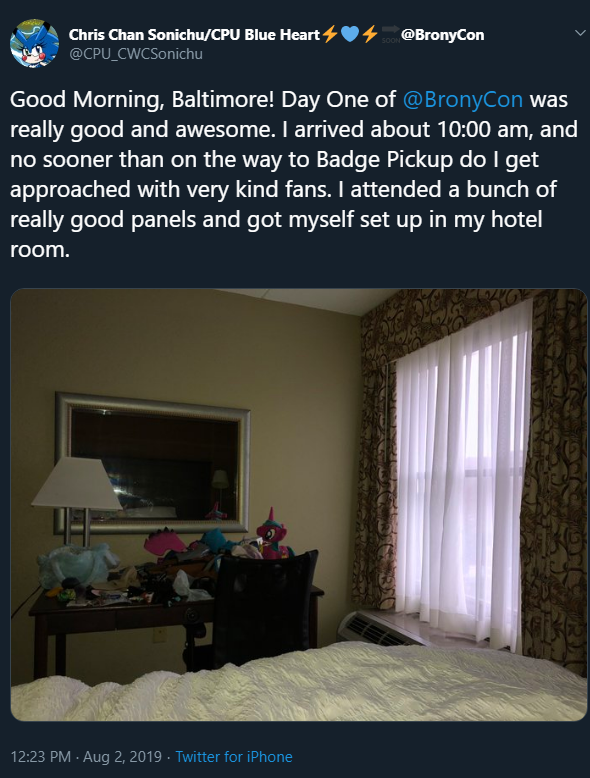Viewport: 590px width, 778px height.
Task: Open @BronyCon text in display name
Action: 443,35
